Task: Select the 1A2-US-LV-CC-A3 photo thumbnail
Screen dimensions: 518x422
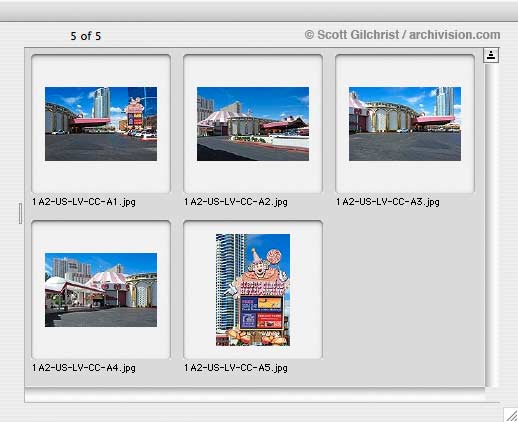Action: [405, 124]
